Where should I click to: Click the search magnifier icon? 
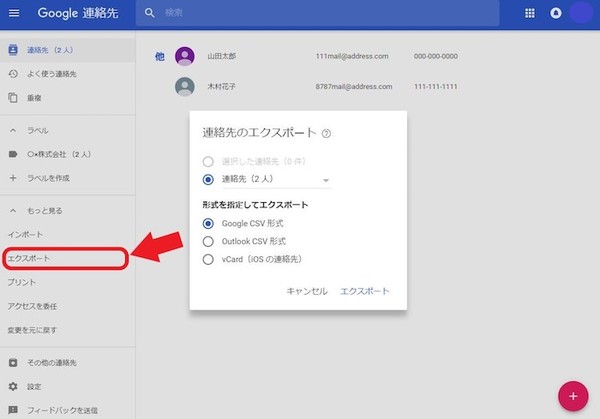149,14
